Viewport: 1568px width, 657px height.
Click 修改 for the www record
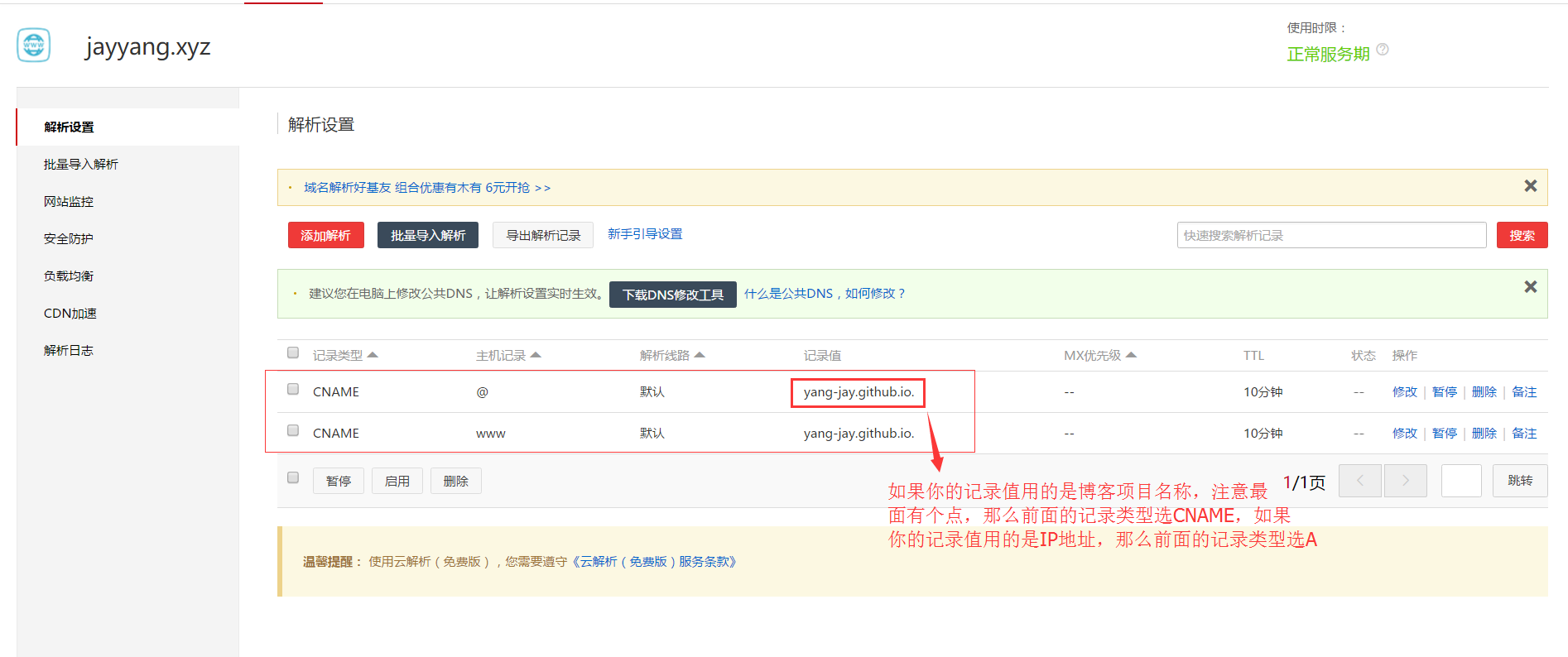(1405, 433)
